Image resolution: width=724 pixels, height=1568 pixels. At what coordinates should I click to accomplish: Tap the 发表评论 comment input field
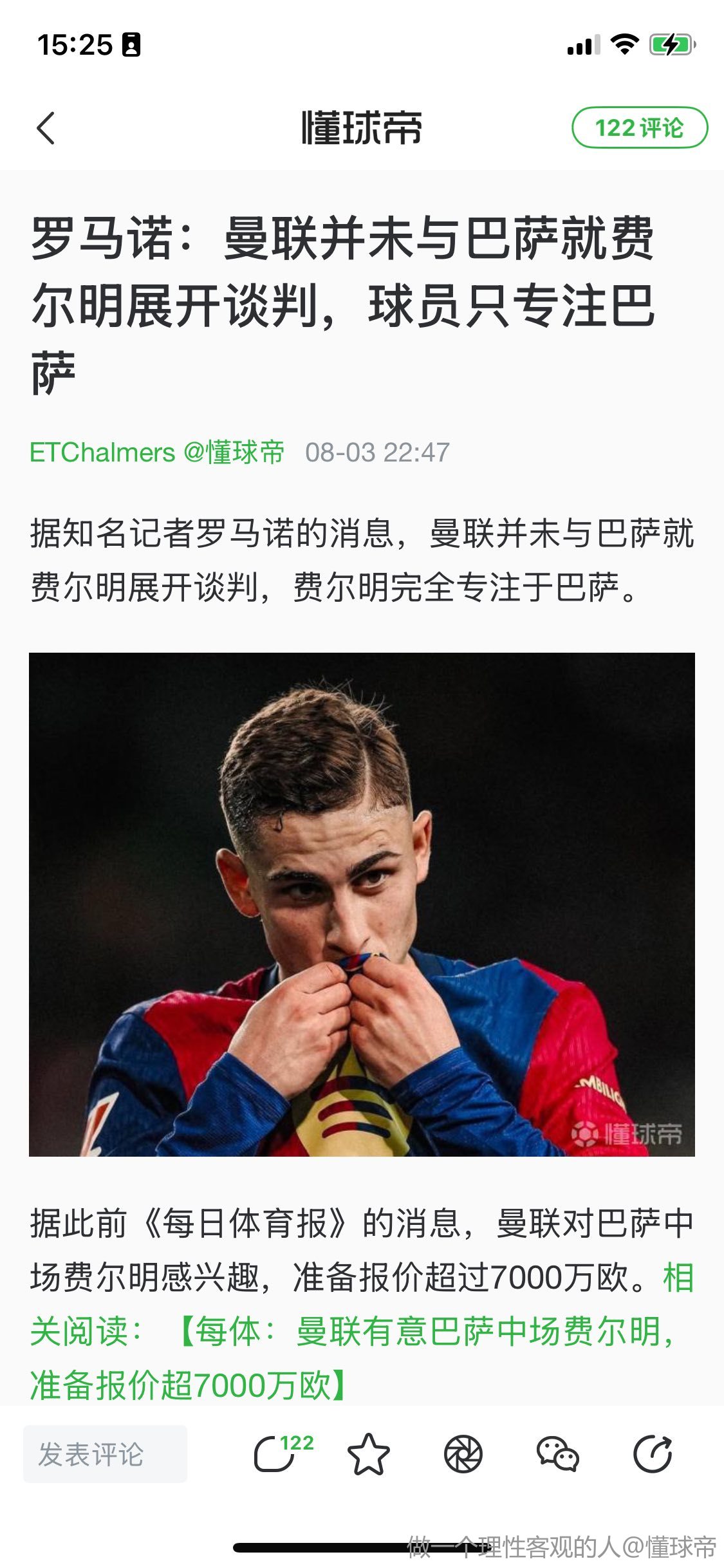(105, 1454)
